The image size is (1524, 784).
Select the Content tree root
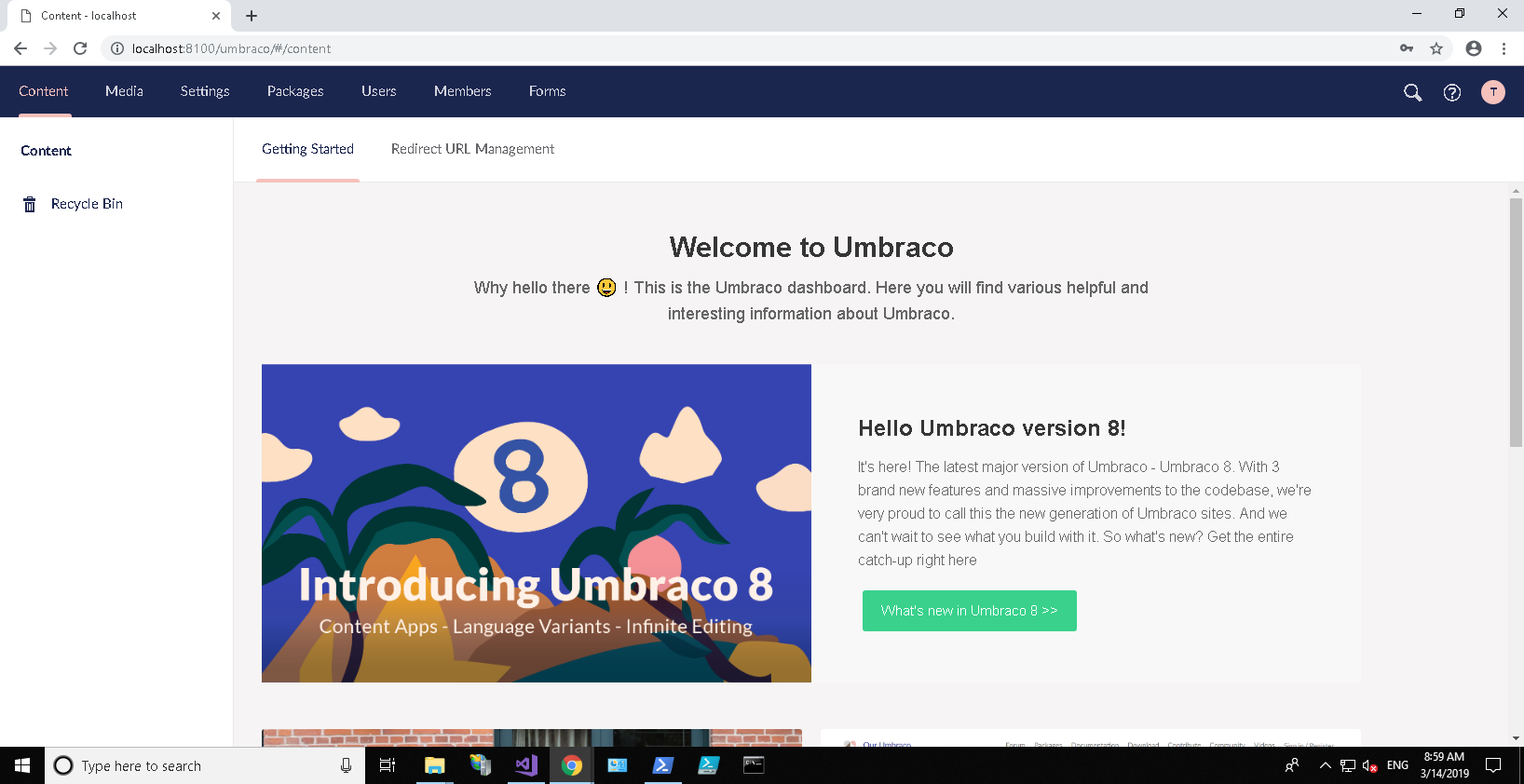(46, 151)
